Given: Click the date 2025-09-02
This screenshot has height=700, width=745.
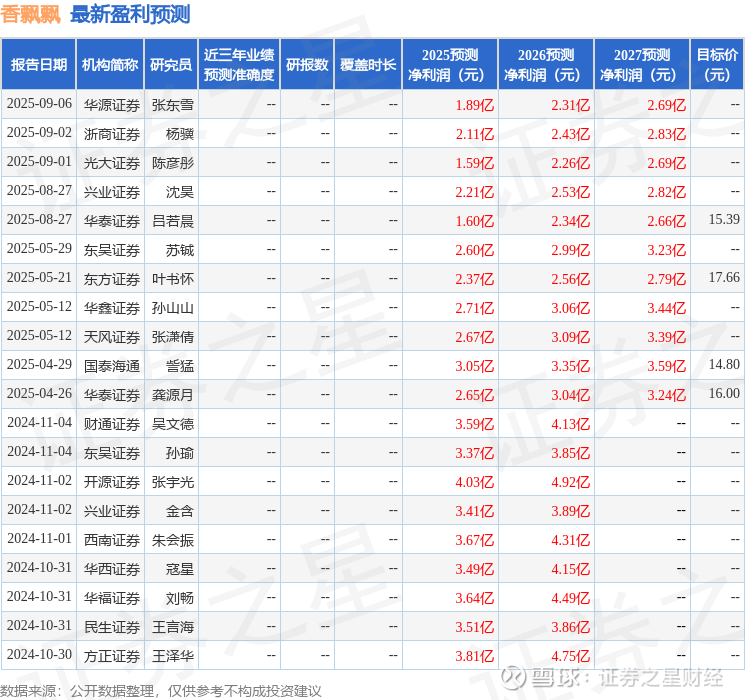Looking at the screenshot, I should tap(39, 133).
